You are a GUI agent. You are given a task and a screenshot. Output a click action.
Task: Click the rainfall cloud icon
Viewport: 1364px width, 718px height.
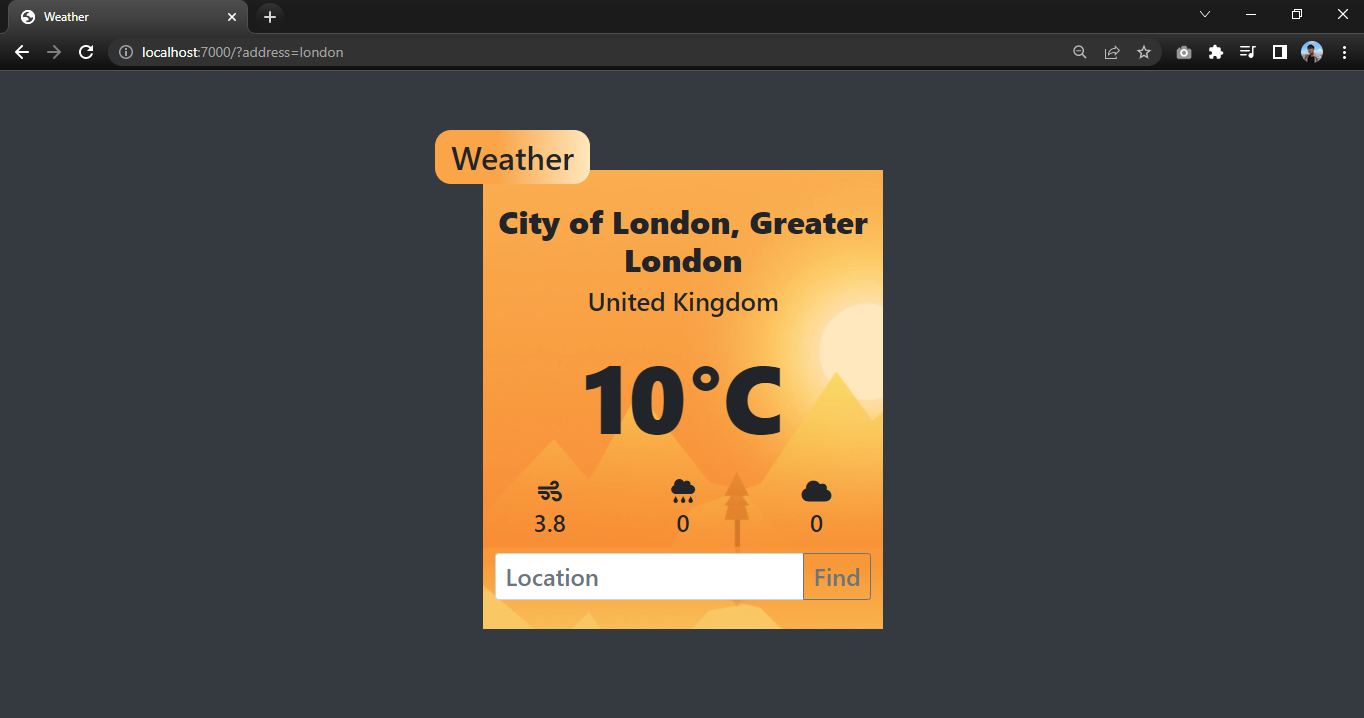point(683,491)
